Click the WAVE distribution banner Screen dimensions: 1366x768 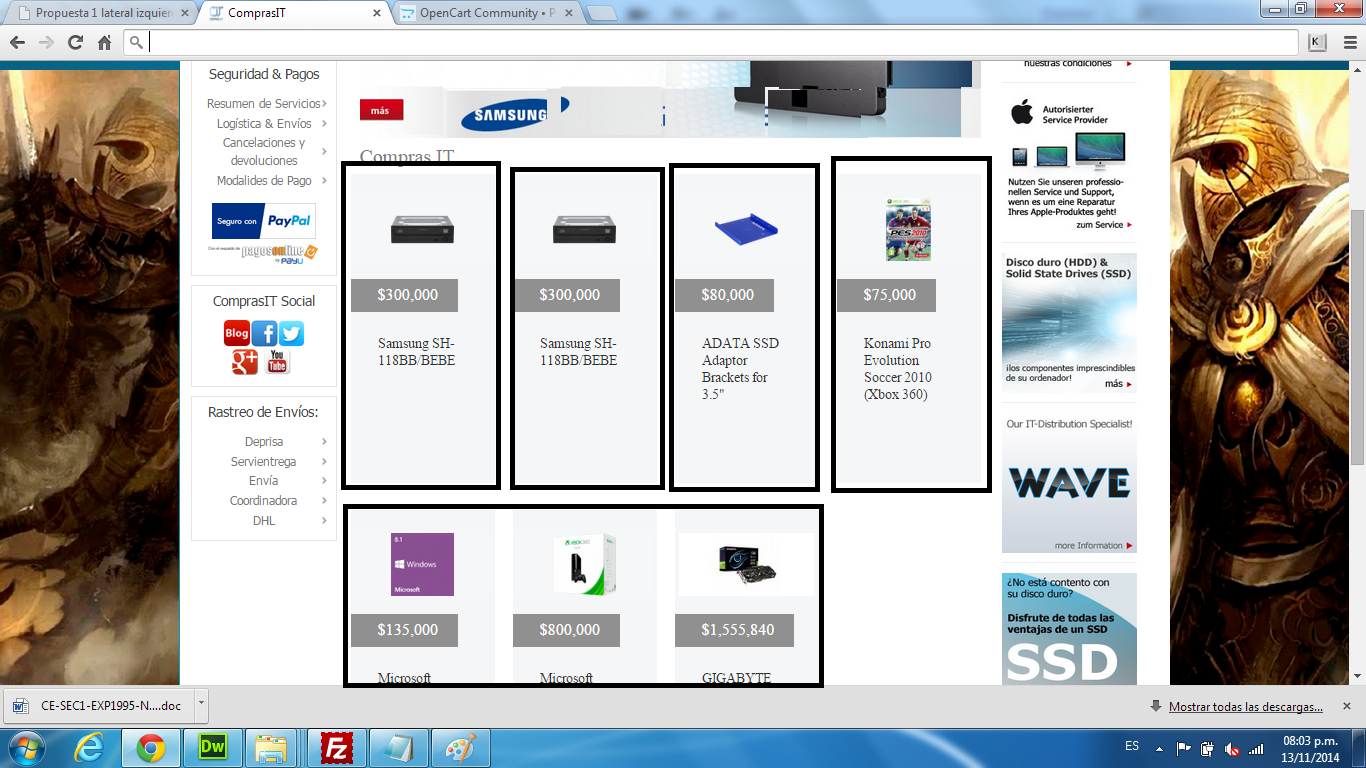(1069, 483)
